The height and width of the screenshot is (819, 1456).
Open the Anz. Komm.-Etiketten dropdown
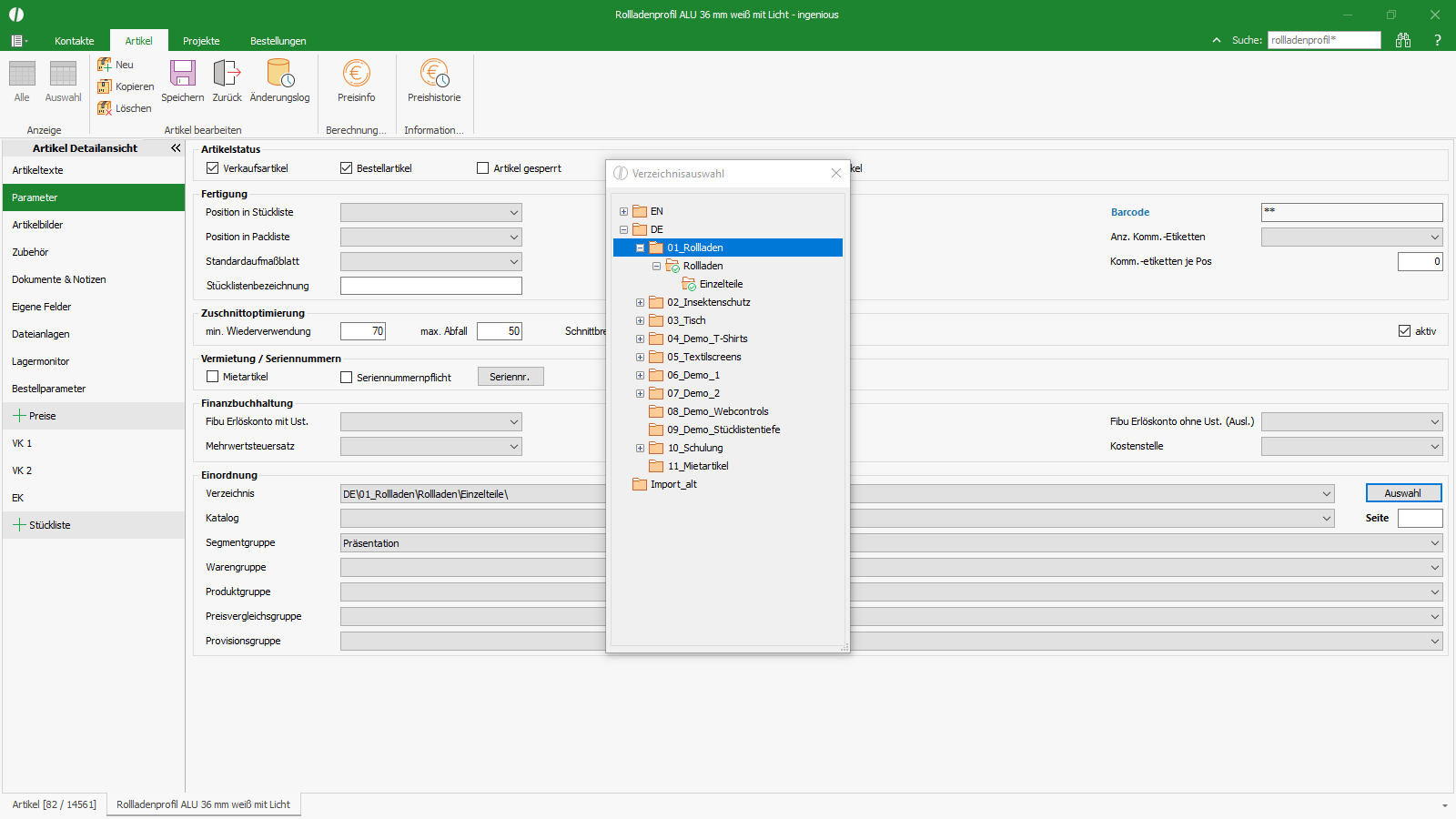(x=1435, y=238)
